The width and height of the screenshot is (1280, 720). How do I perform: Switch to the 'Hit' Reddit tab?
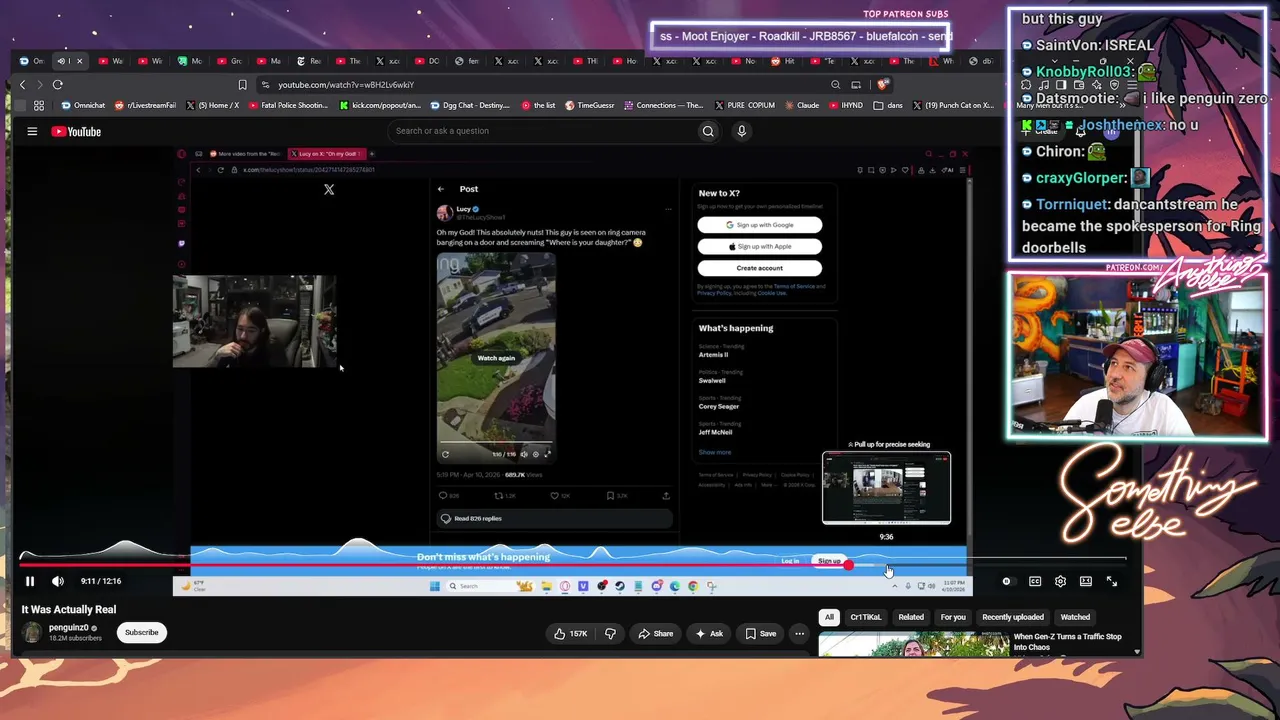tap(784, 61)
